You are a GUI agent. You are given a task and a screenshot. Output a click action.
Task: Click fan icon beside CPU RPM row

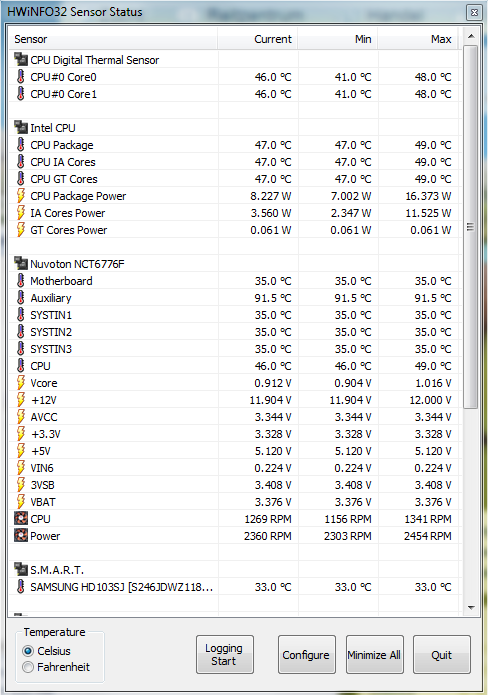pos(20,519)
